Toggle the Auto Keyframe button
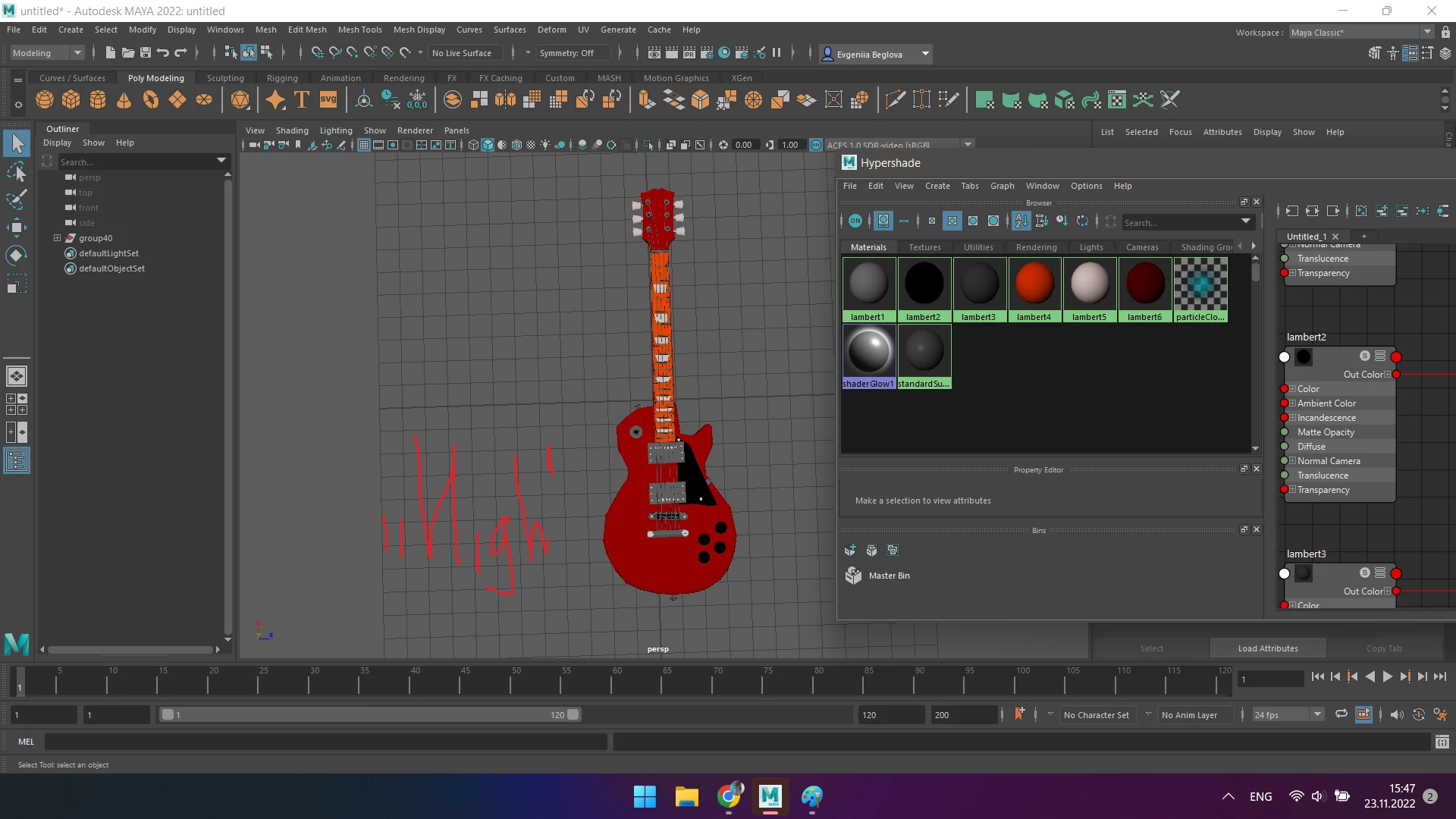 1418,714
